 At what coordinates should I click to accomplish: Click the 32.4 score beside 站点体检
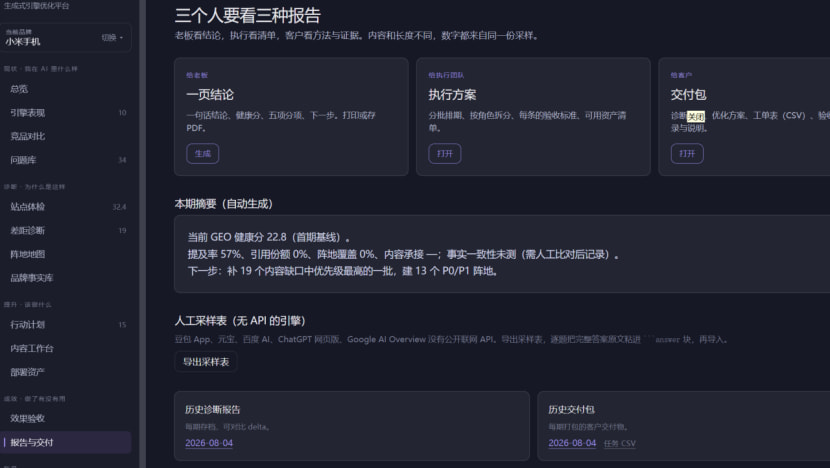(x=120, y=207)
